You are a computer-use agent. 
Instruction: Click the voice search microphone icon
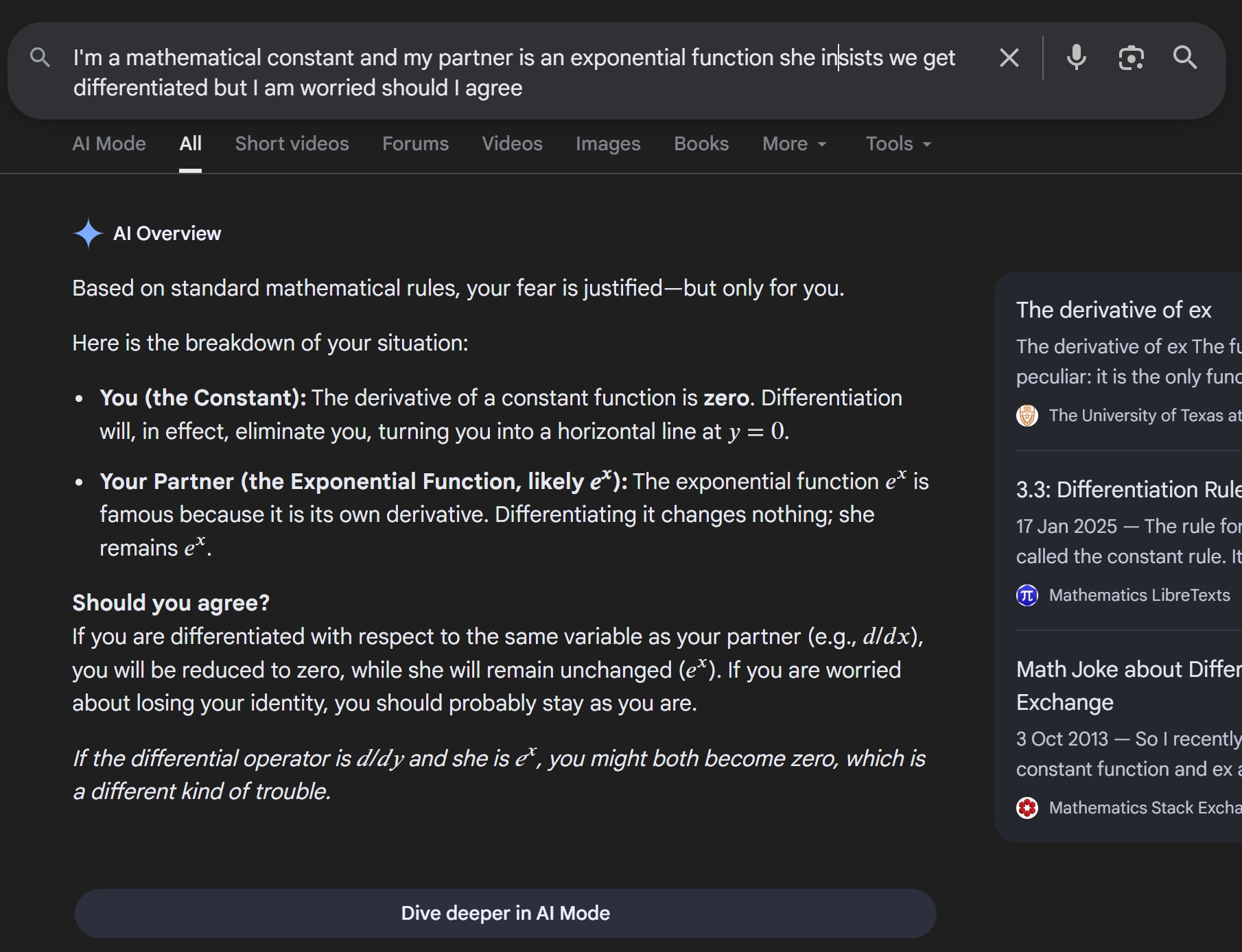pyautogui.click(x=1076, y=58)
